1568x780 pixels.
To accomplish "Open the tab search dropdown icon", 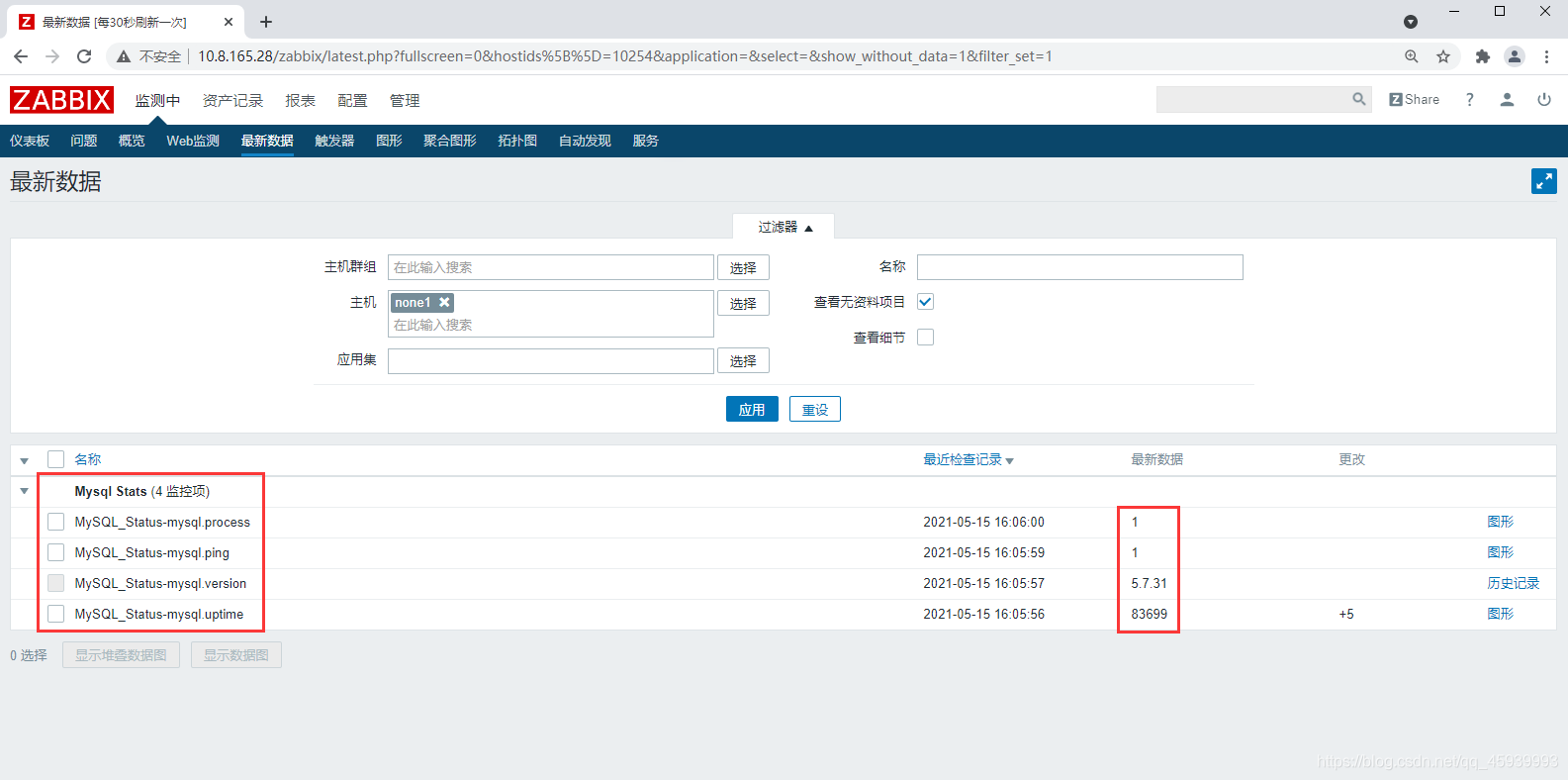I will point(1411,22).
